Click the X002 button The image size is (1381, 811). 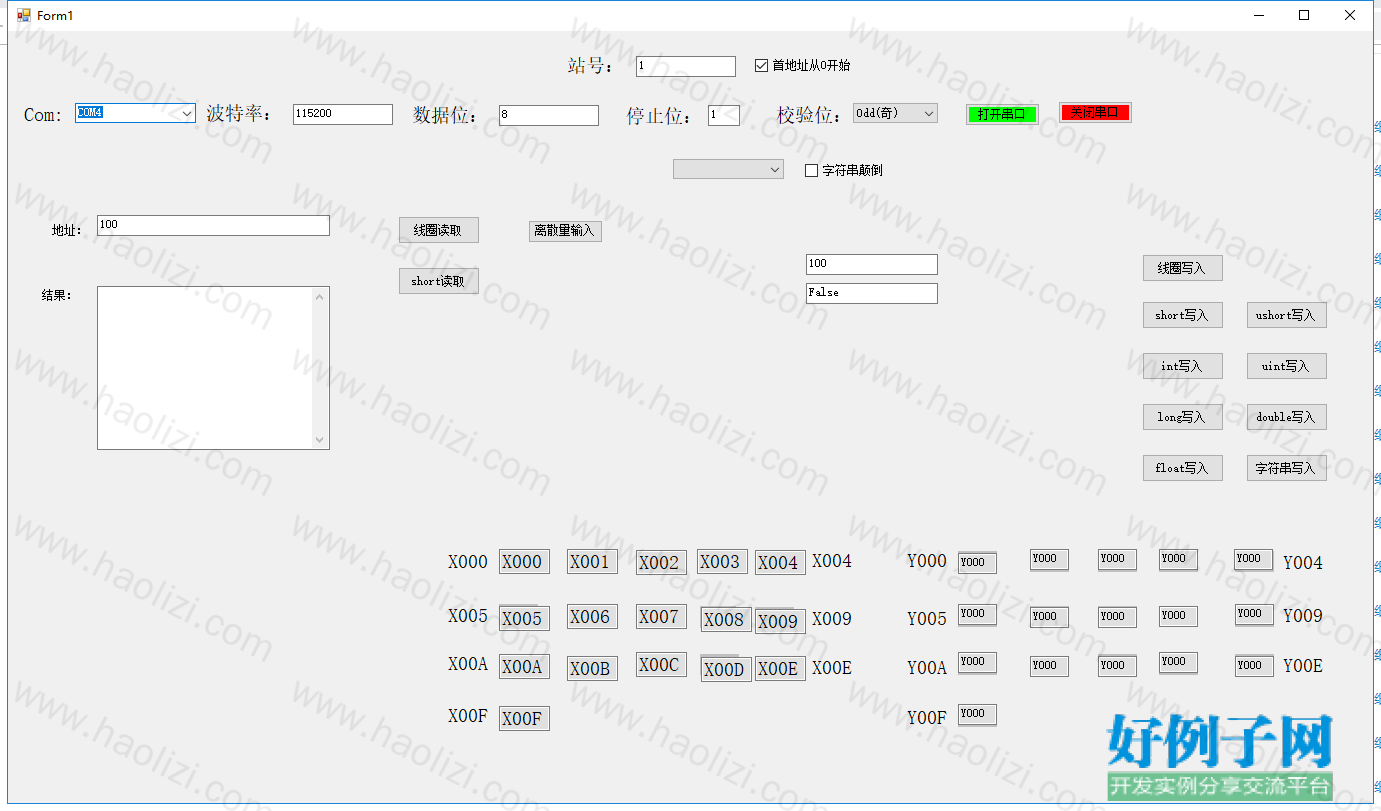(x=661, y=563)
